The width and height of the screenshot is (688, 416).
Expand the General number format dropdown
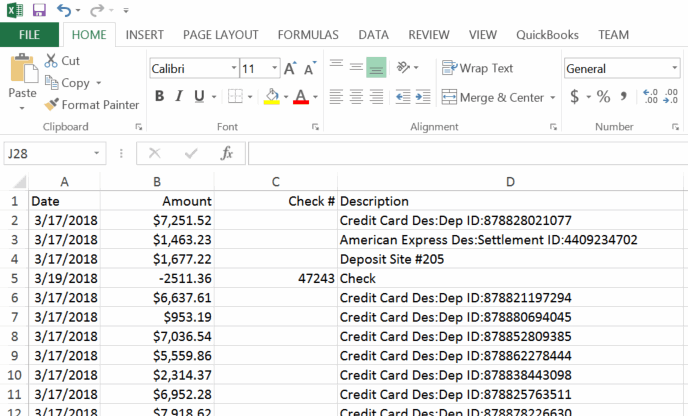(x=673, y=69)
